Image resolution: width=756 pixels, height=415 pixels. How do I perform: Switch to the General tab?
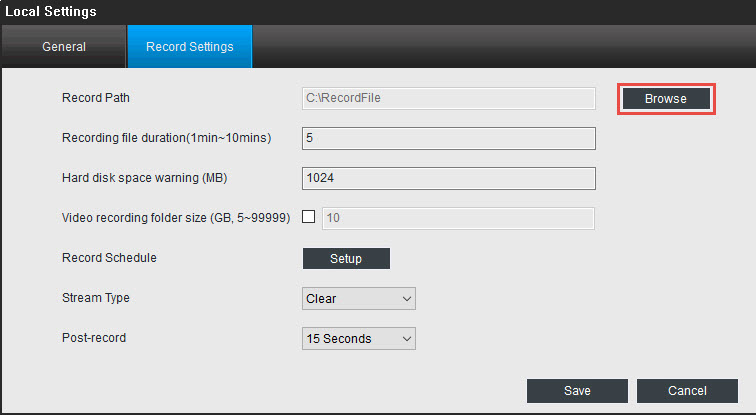(x=64, y=47)
